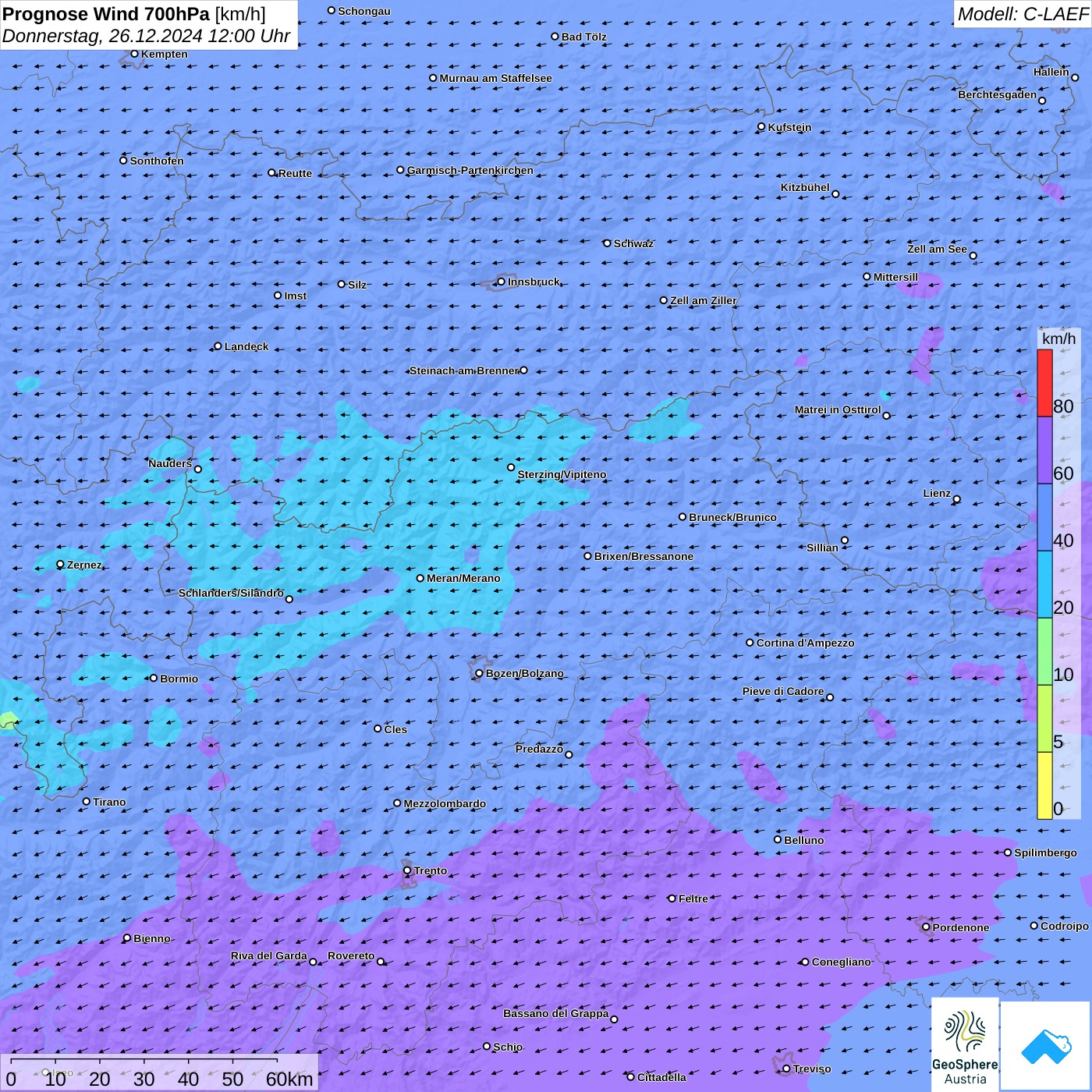Click the 'Berchtesgaden' label
This screenshot has height=1092, width=1092.
coord(998,94)
